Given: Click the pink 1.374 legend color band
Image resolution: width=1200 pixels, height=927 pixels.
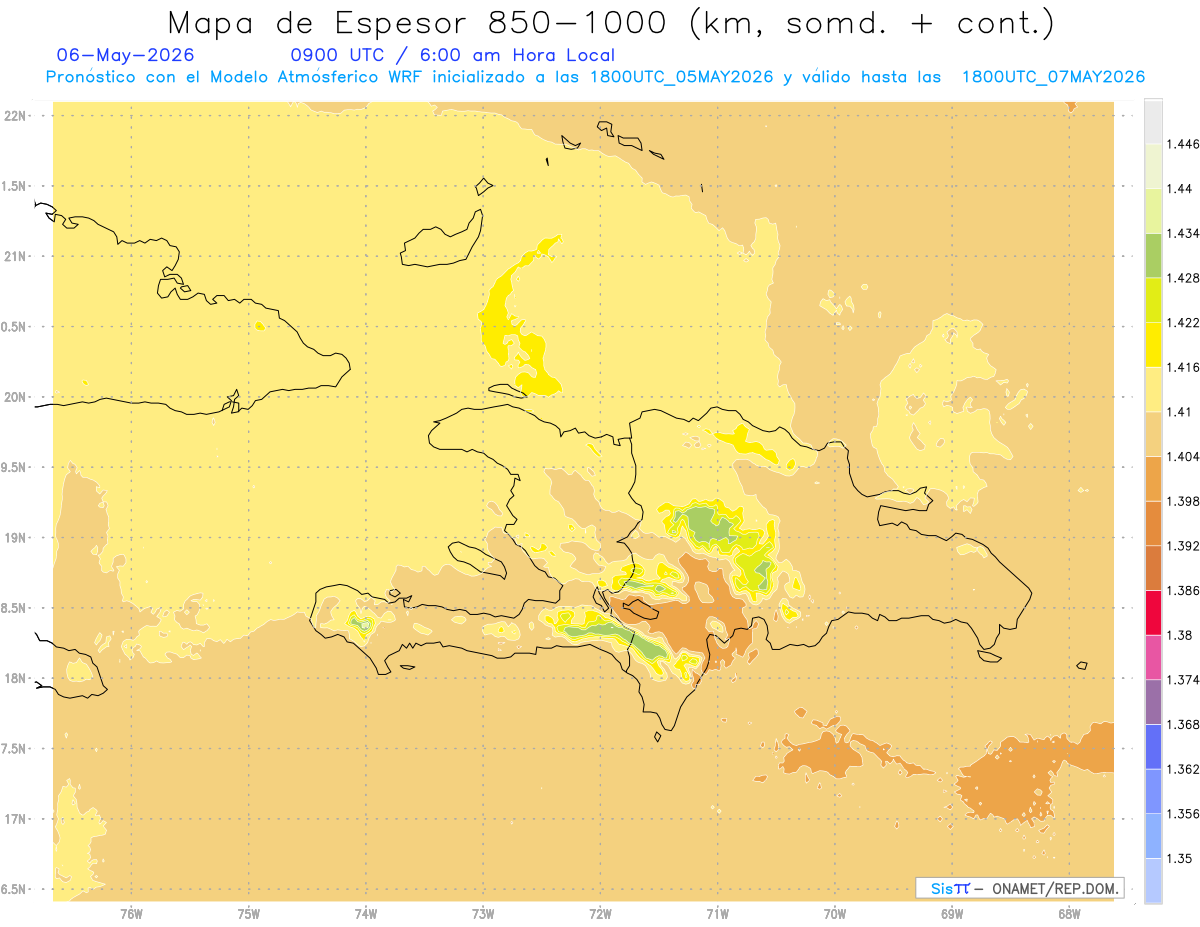Looking at the screenshot, I should pos(1153,657).
